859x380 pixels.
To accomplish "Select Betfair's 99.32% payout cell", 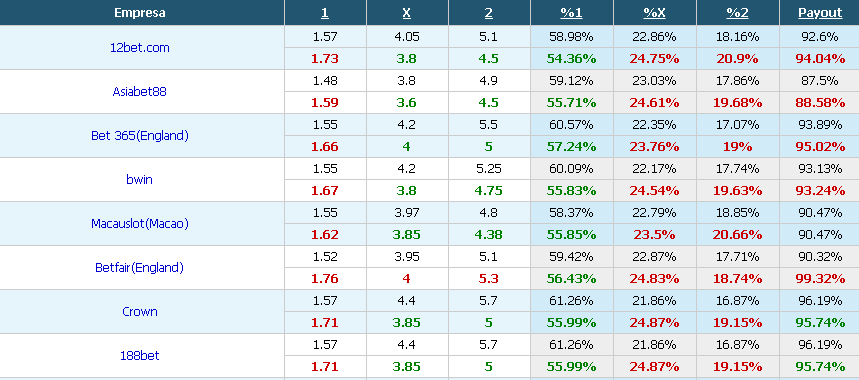I will [x=820, y=279].
